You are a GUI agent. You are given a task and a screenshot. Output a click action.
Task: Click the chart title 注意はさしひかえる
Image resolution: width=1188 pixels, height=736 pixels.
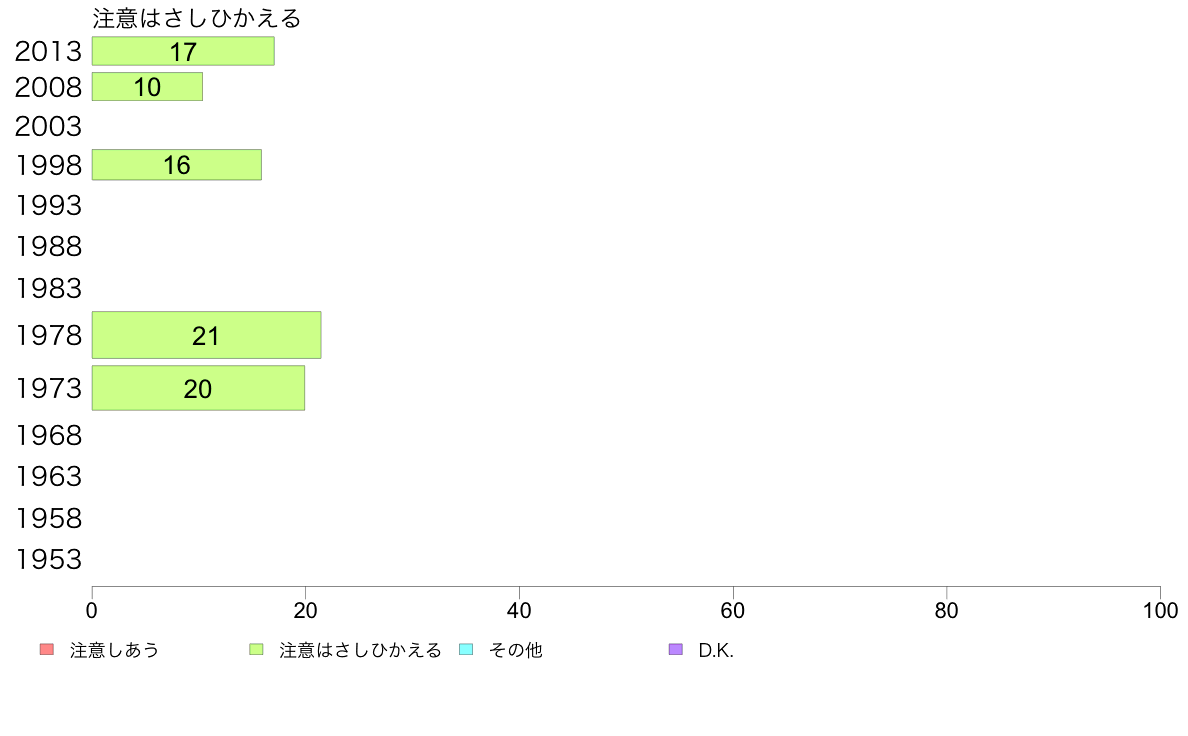tap(196, 18)
